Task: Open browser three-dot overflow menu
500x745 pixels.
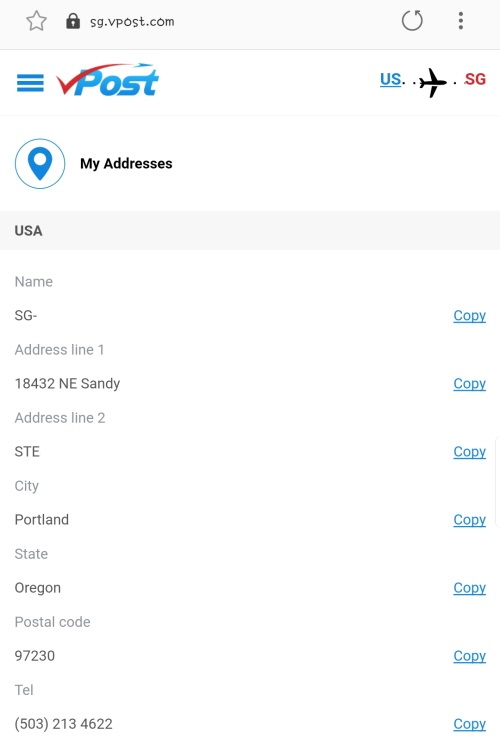Action: (x=461, y=20)
